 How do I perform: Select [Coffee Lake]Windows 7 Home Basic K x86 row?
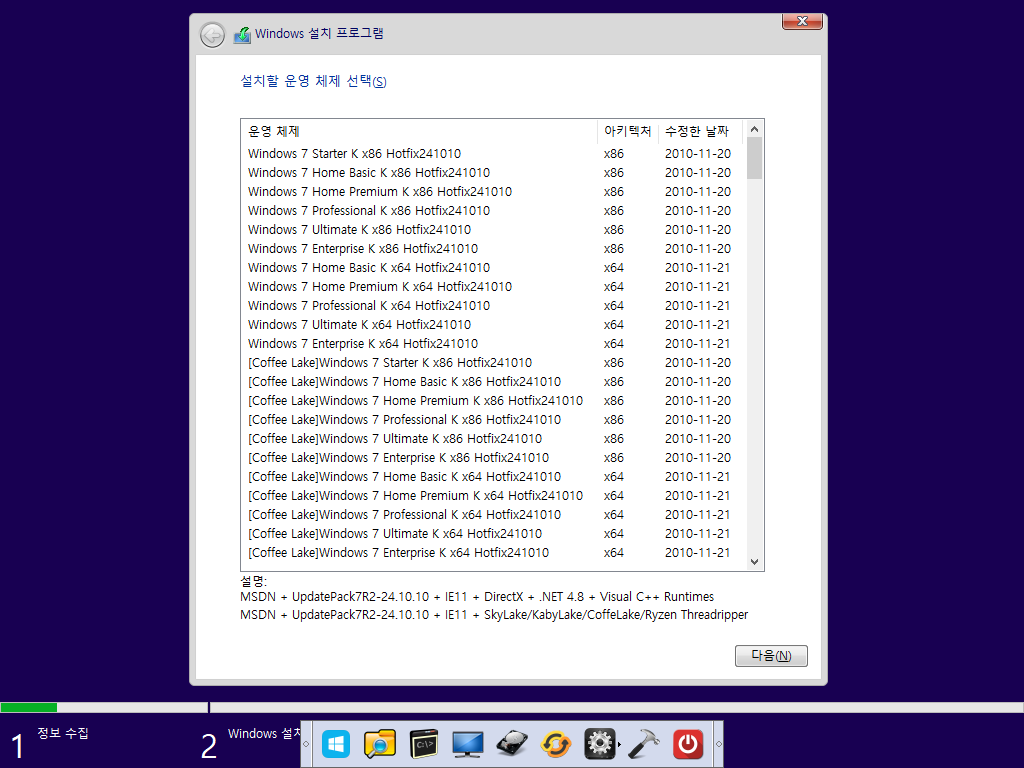pos(493,381)
